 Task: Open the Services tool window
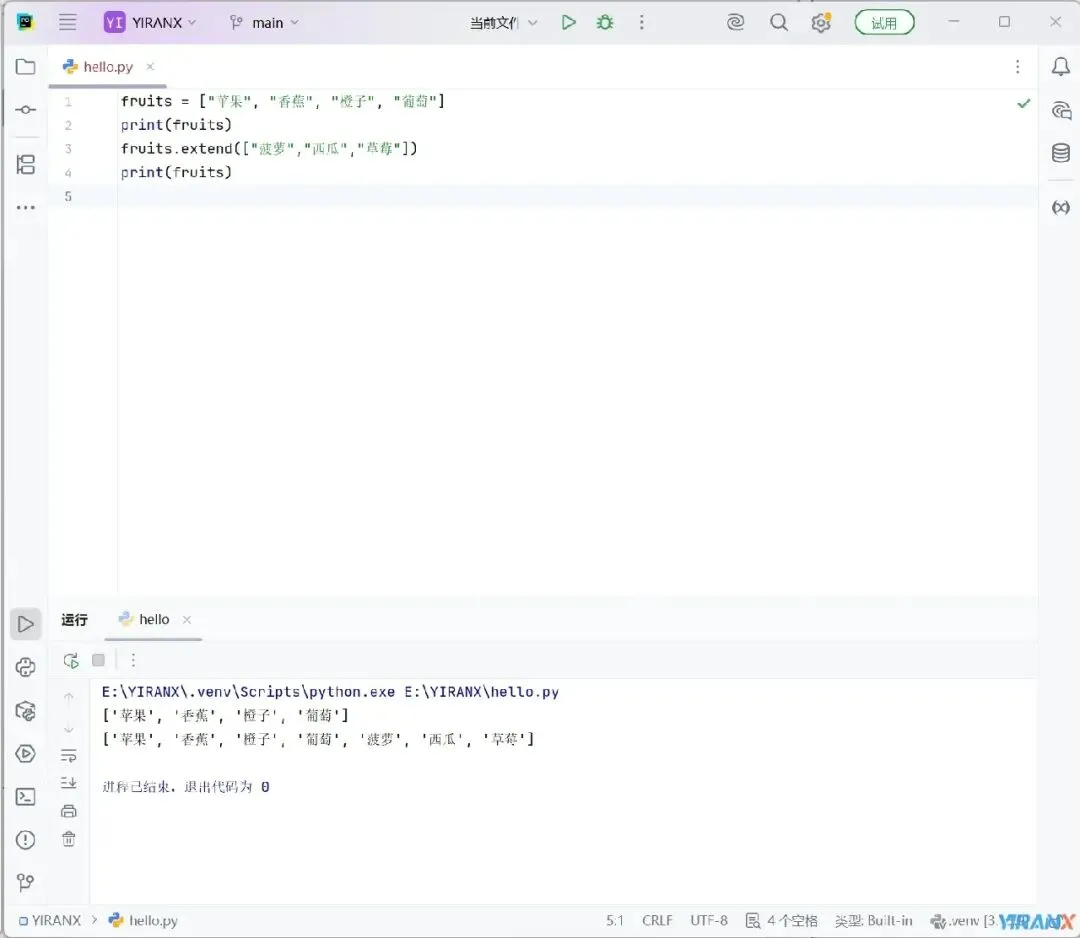click(25, 753)
